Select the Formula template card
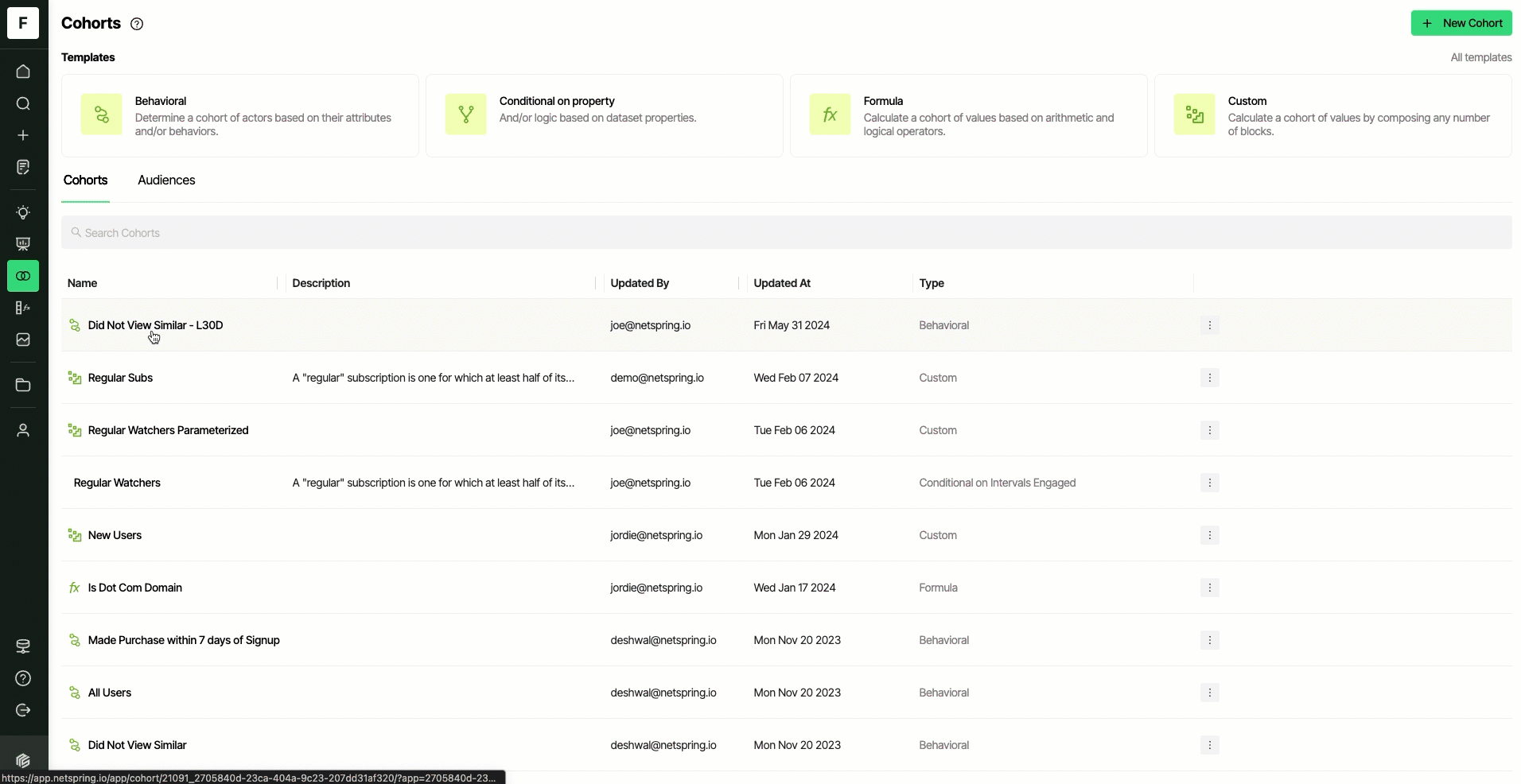Viewport: 1521px width, 784px height. (x=969, y=116)
